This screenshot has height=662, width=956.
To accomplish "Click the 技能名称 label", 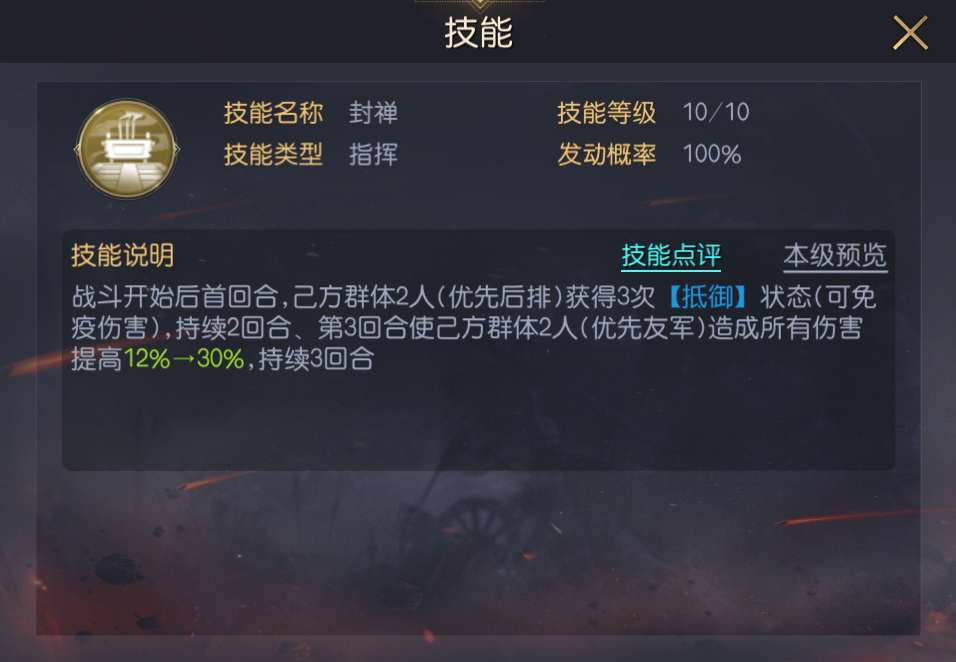I will point(273,113).
